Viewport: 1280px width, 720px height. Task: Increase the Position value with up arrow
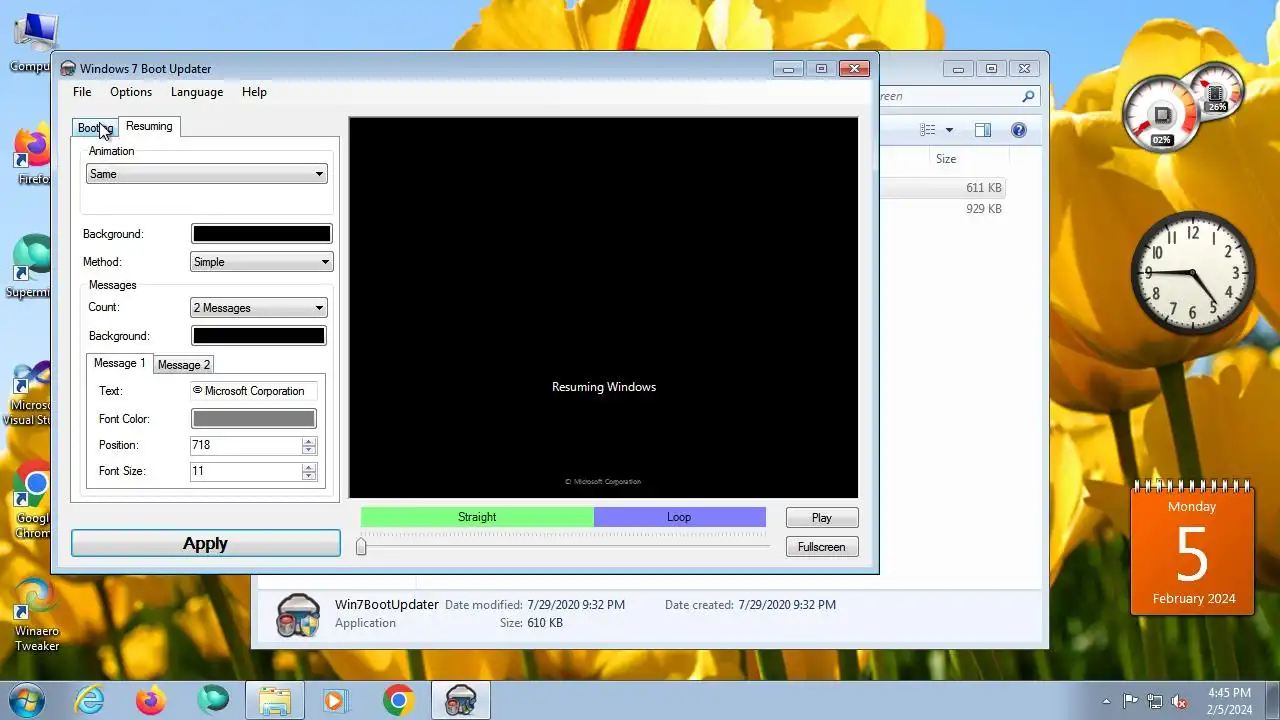(309, 441)
